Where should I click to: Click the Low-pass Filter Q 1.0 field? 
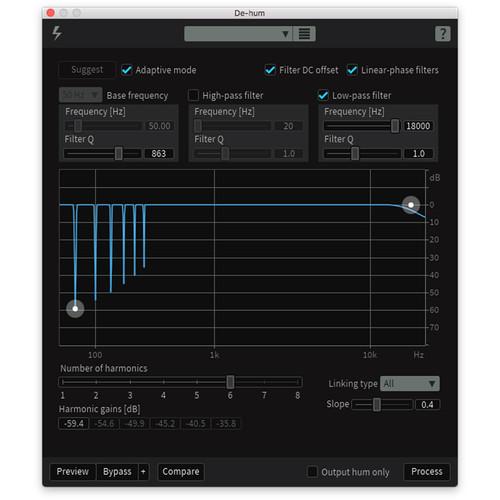[x=418, y=154]
